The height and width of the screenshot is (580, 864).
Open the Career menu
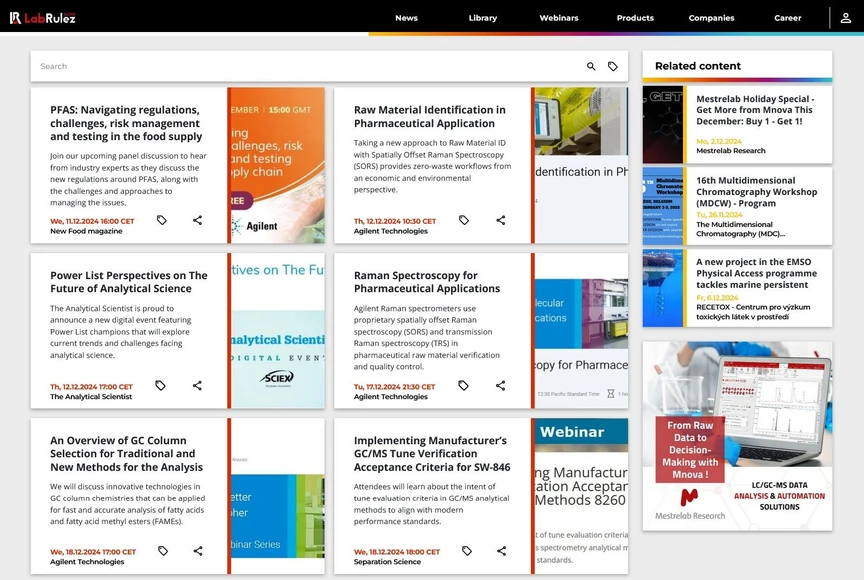[x=787, y=18]
